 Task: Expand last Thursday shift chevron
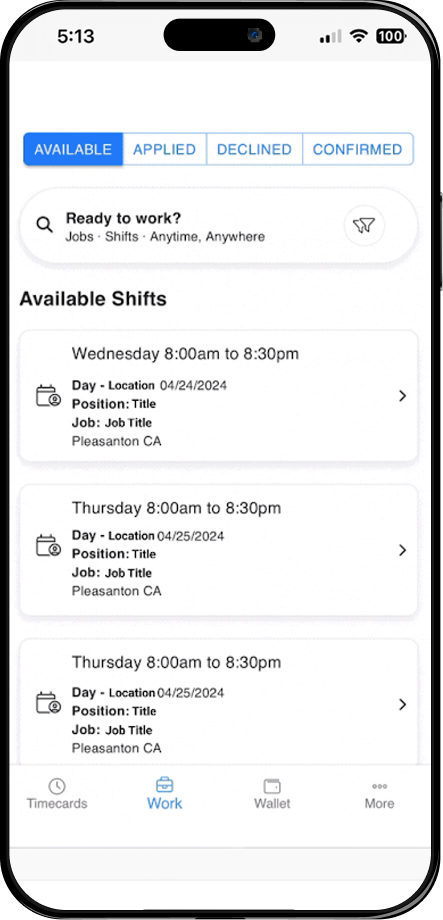(x=403, y=704)
